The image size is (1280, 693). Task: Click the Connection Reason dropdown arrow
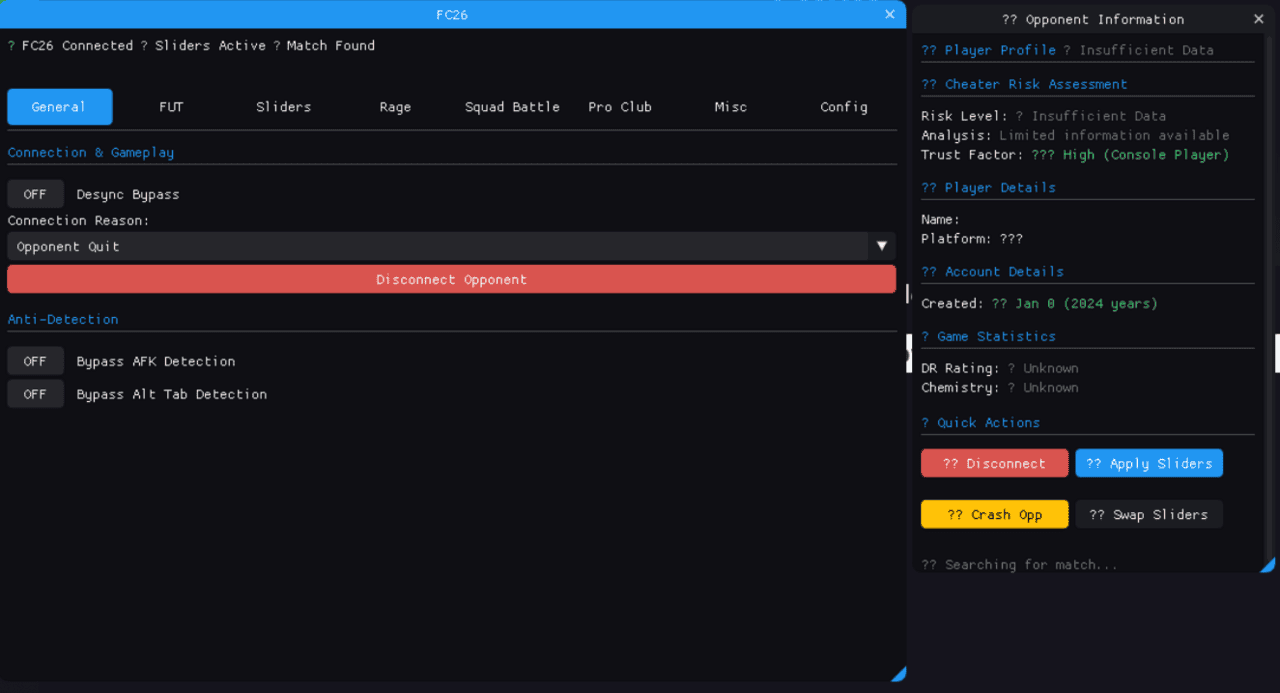pyautogui.click(x=881, y=246)
